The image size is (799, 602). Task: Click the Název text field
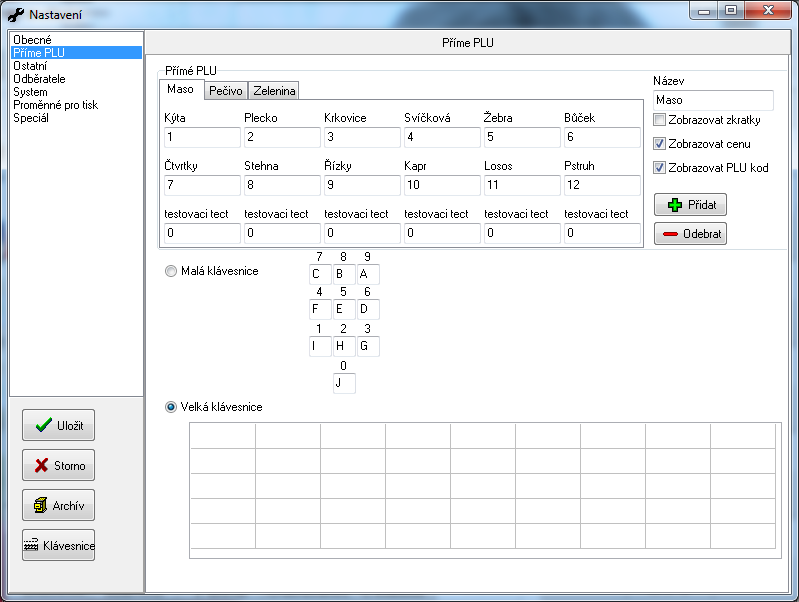tap(712, 100)
